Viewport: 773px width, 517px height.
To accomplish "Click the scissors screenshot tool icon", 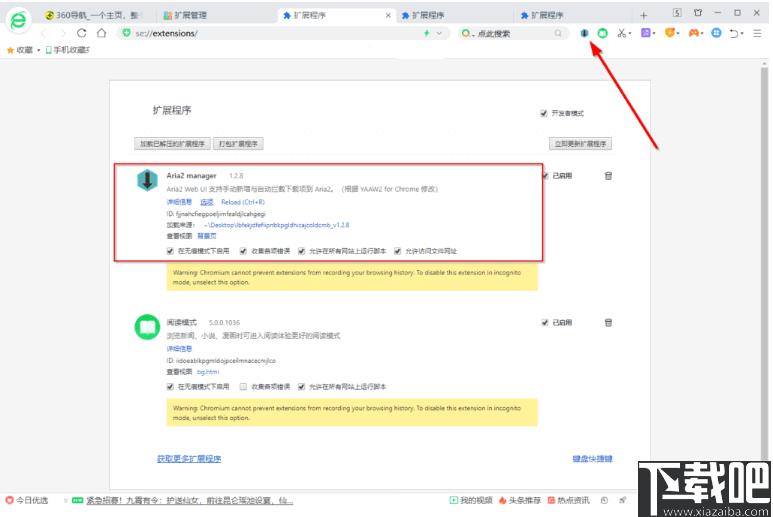I will [621, 33].
